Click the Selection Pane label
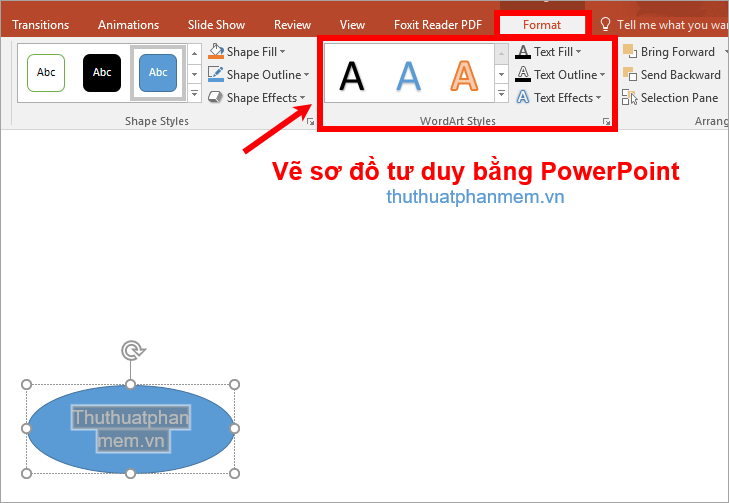Screen dimensions: 729x503 (x=679, y=98)
